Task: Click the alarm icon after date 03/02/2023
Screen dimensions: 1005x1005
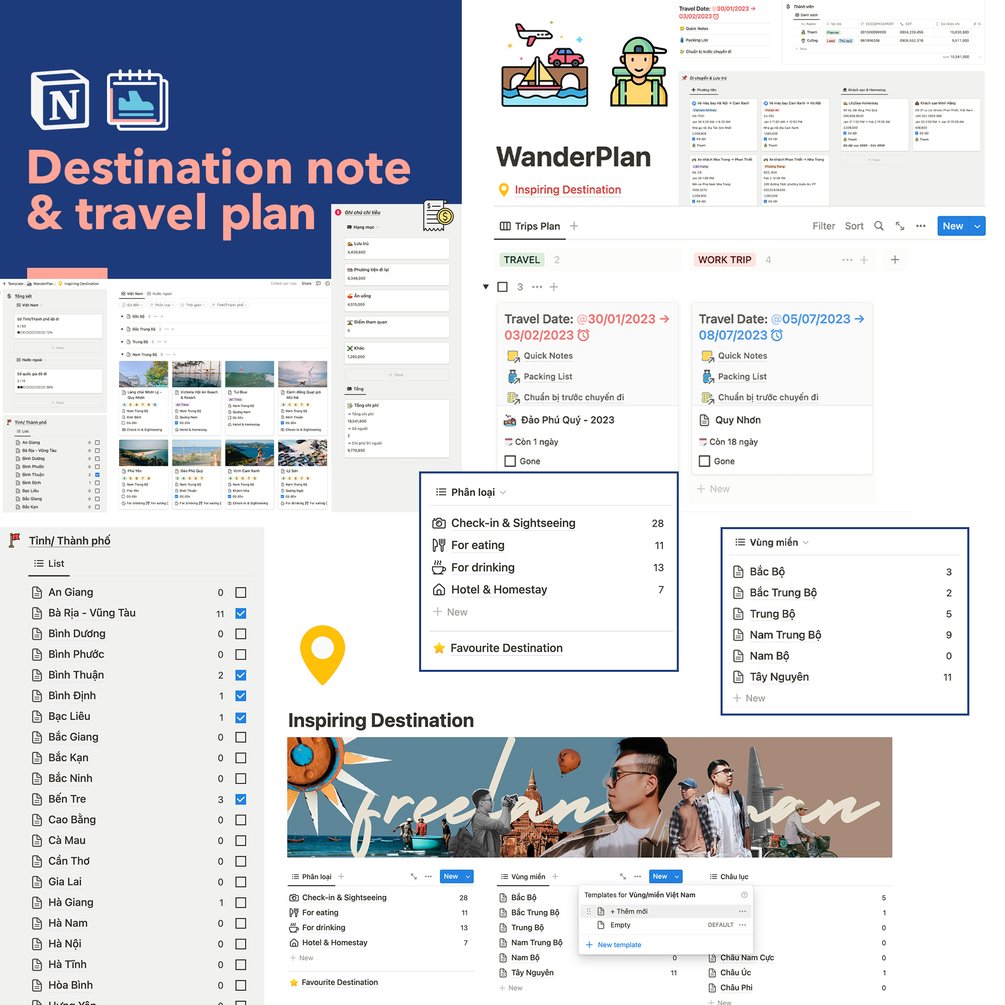Action: (x=583, y=335)
